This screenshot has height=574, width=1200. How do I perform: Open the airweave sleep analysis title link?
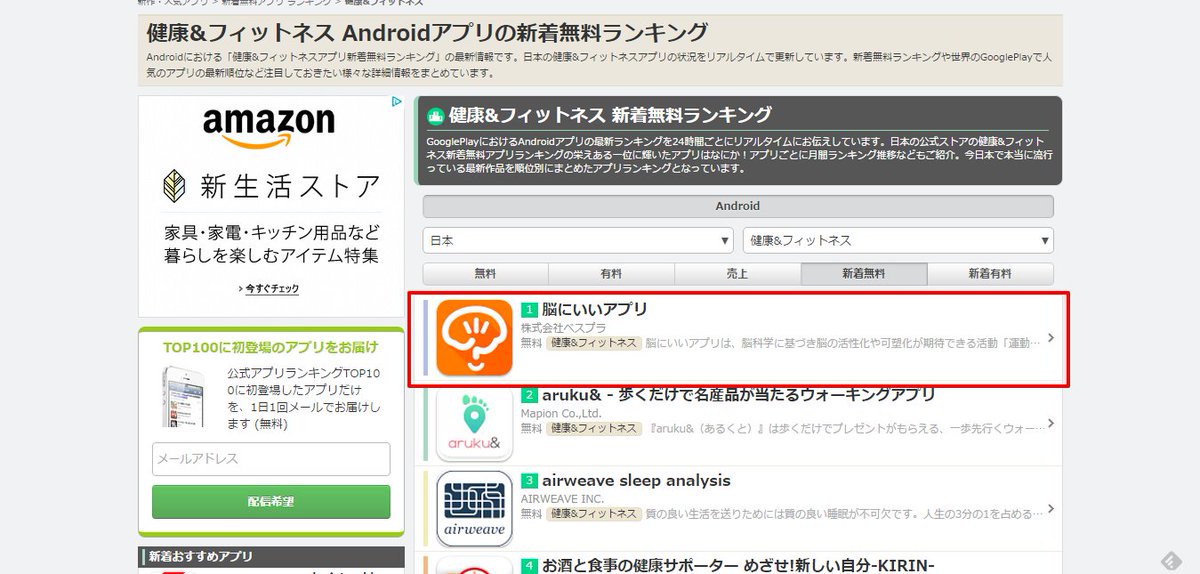[x=636, y=481]
